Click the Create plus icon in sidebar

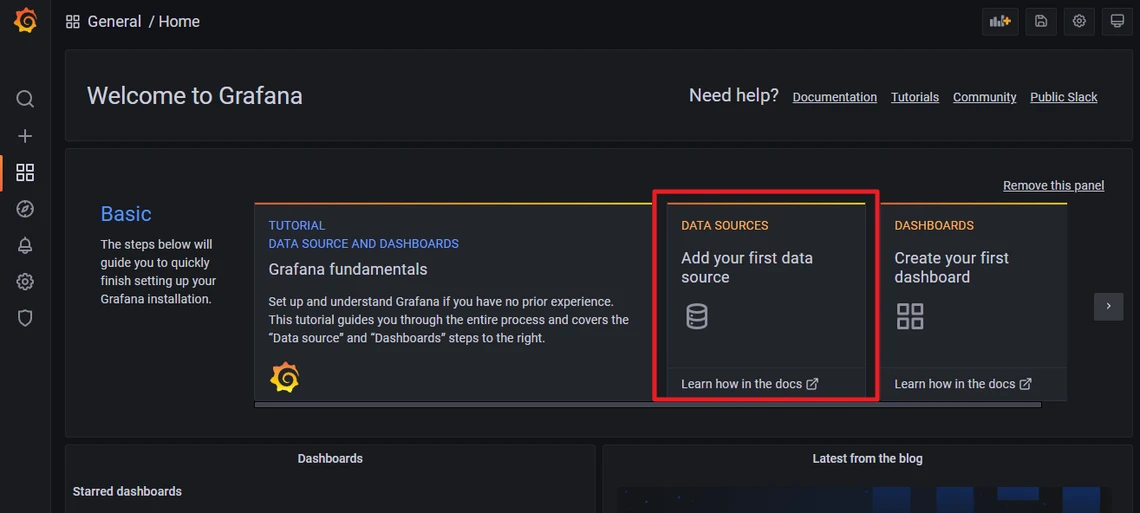pos(25,136)
